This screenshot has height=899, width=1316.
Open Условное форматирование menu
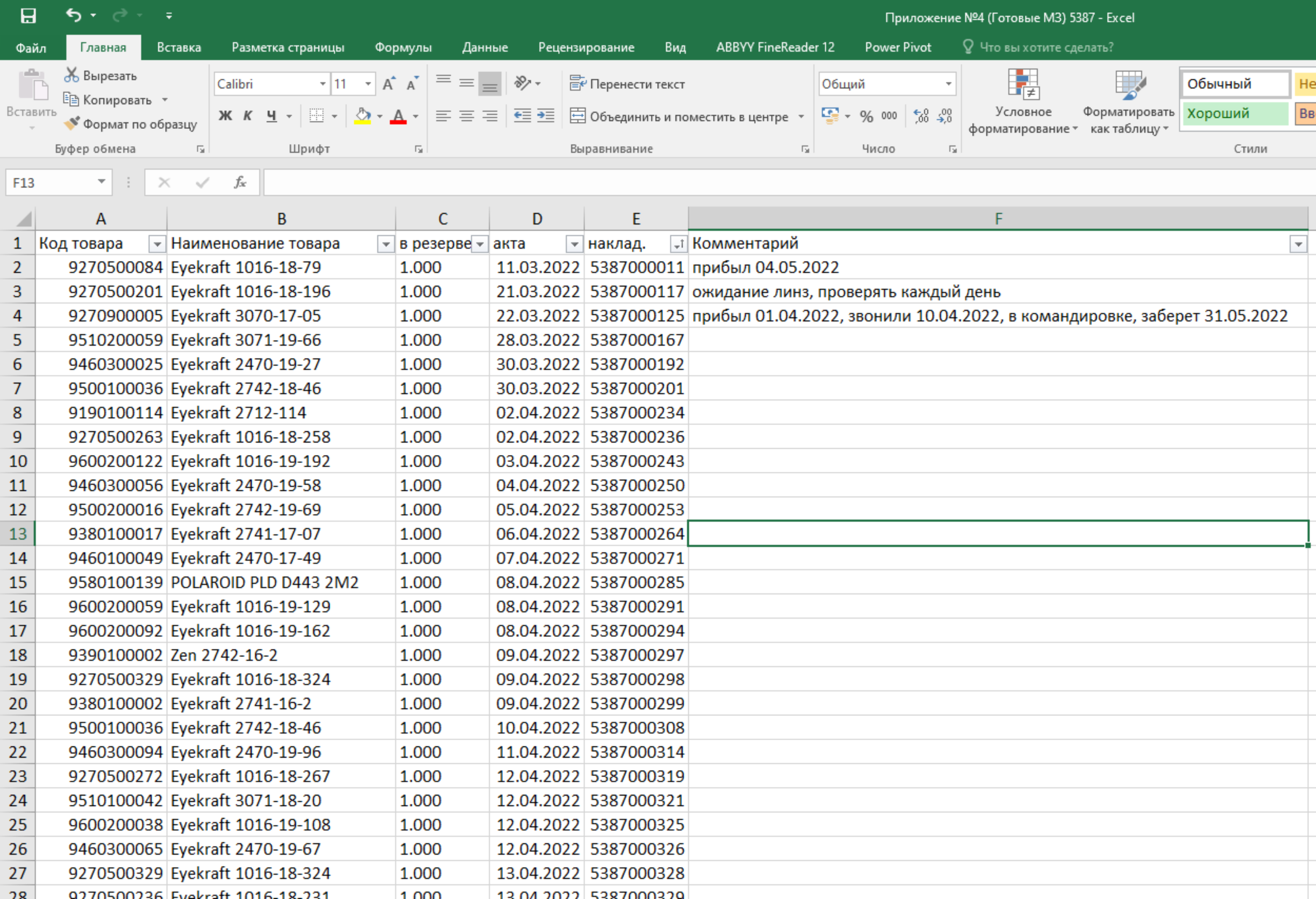click(1023, 102)
